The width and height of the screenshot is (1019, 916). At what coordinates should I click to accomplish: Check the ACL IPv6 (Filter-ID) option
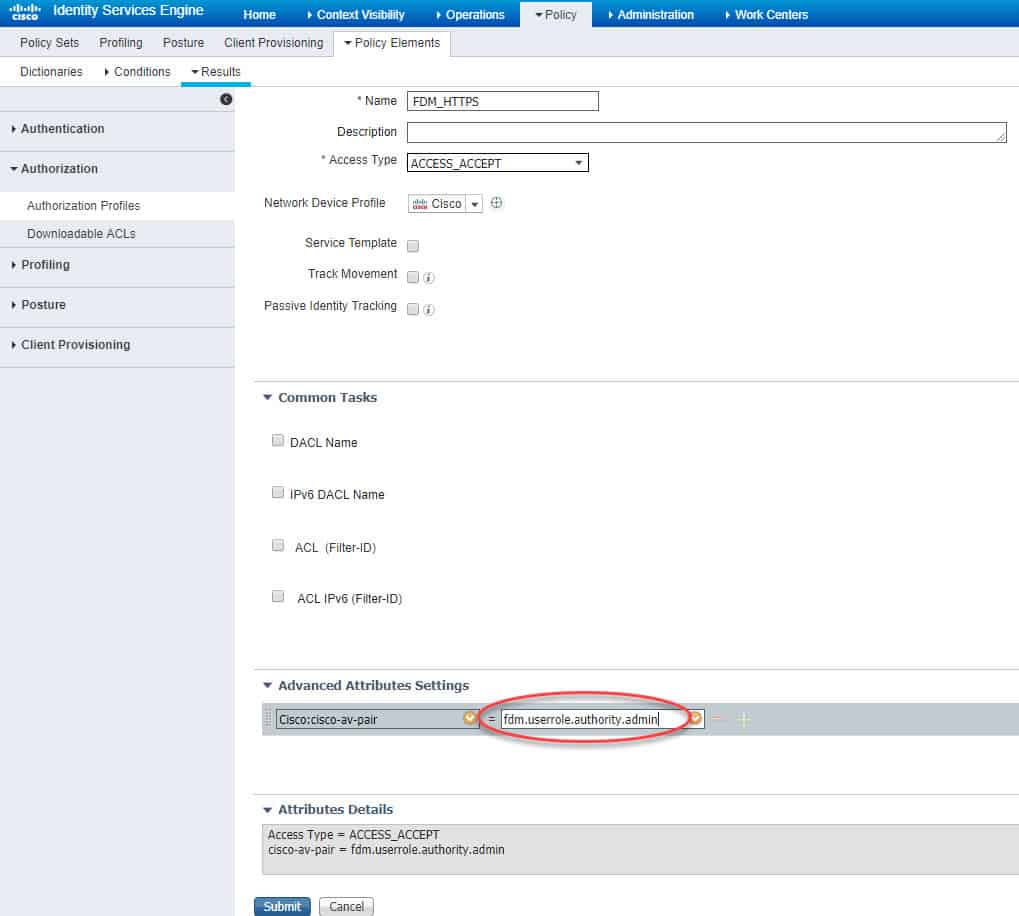click(277, 596)
